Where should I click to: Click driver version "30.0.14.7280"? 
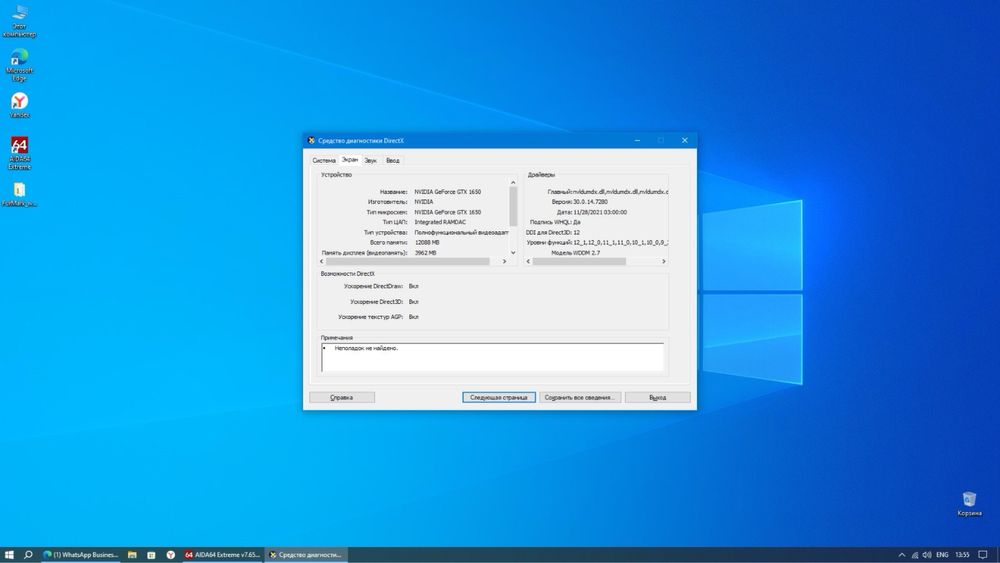click(590, 201)
